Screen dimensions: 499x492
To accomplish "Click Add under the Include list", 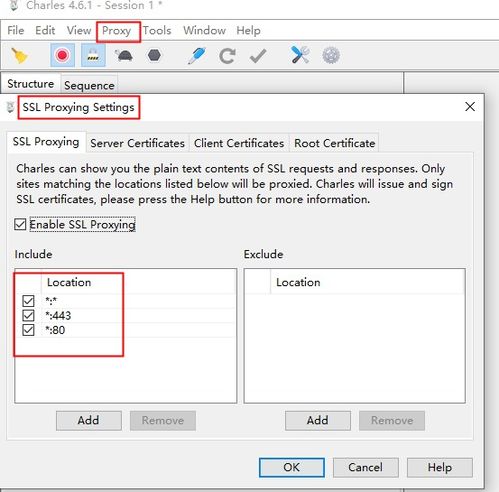I will 89,420.
